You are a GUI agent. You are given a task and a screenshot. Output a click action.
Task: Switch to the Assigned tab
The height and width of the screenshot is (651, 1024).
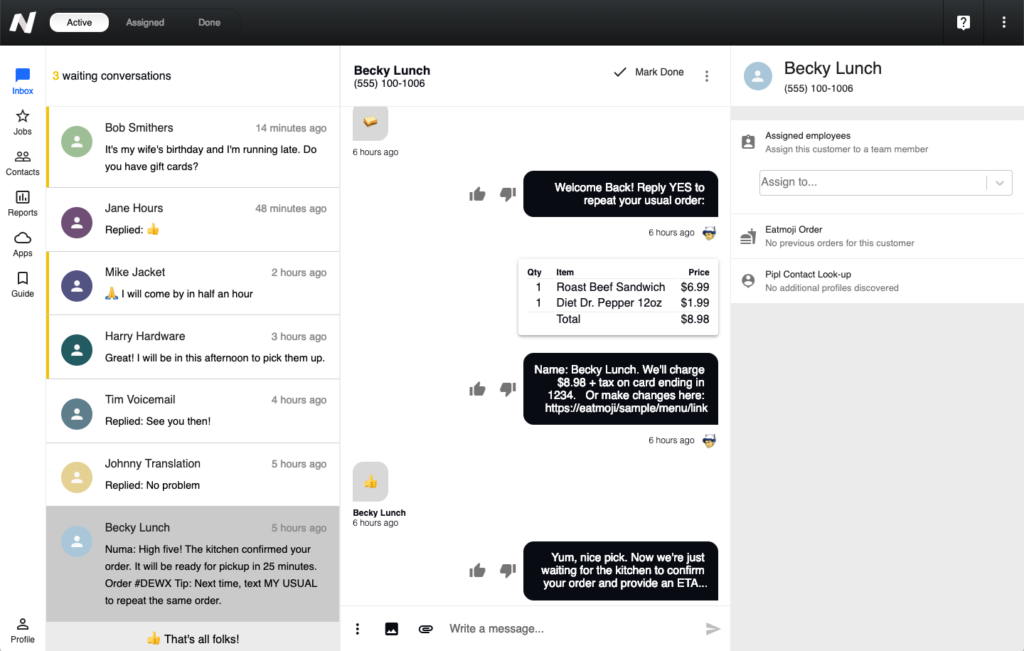[146, 21]
